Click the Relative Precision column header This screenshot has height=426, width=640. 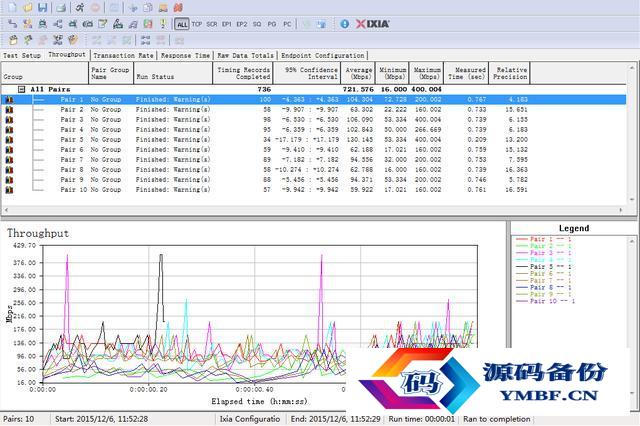click(510, 73)
